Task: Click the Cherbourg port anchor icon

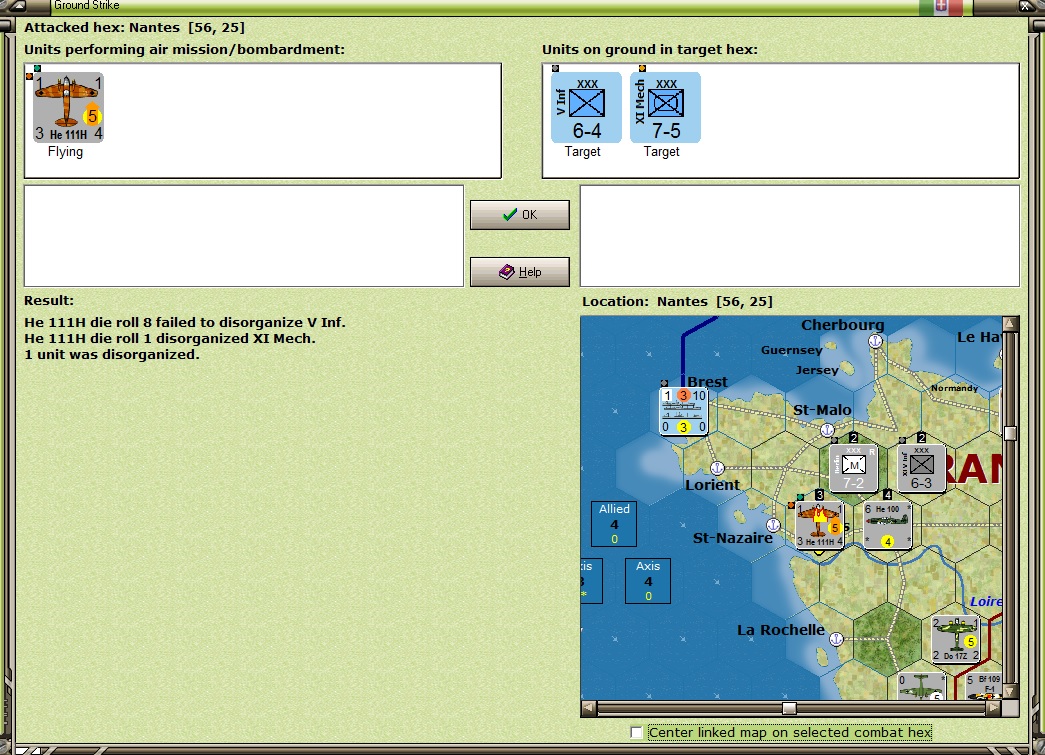Action: click(x=875, y=341)
